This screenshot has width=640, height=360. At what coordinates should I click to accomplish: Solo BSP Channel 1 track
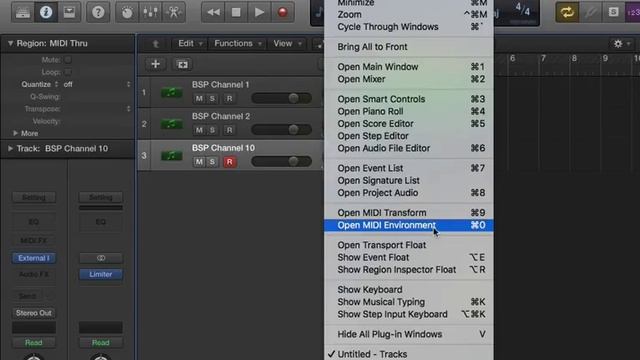coord(212,98)
